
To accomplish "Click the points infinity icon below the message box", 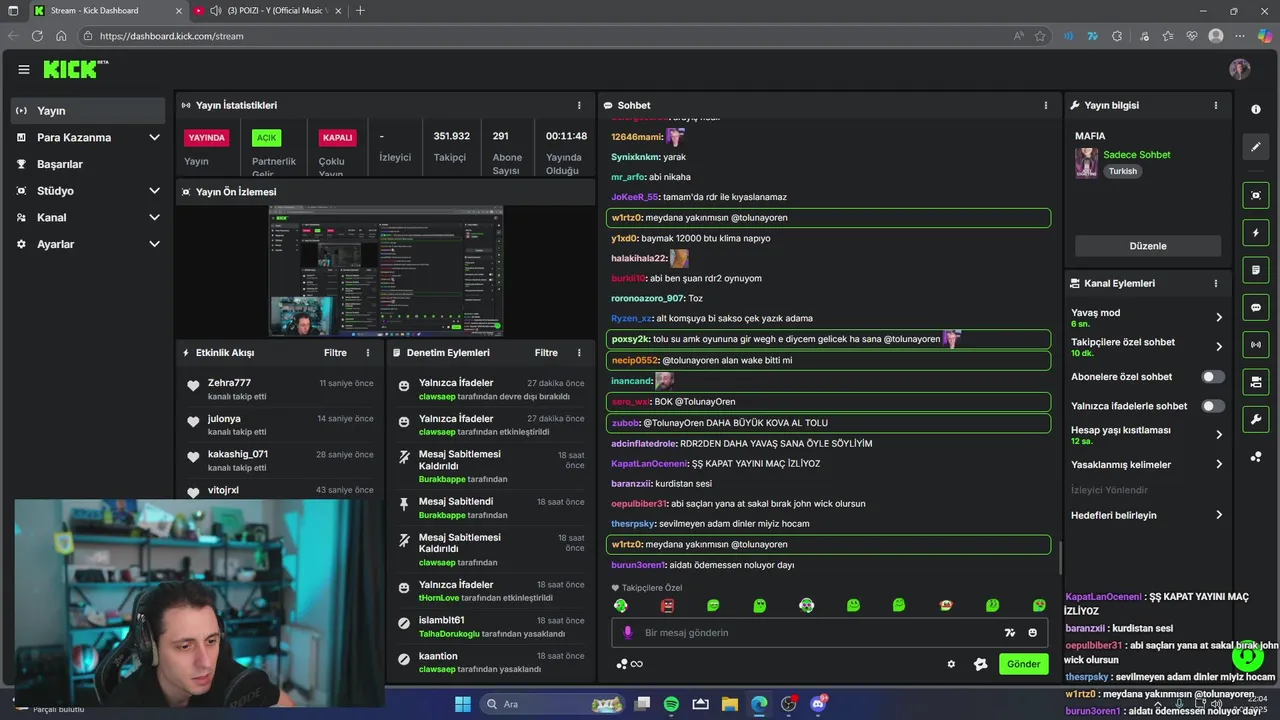I will (629, 664).
